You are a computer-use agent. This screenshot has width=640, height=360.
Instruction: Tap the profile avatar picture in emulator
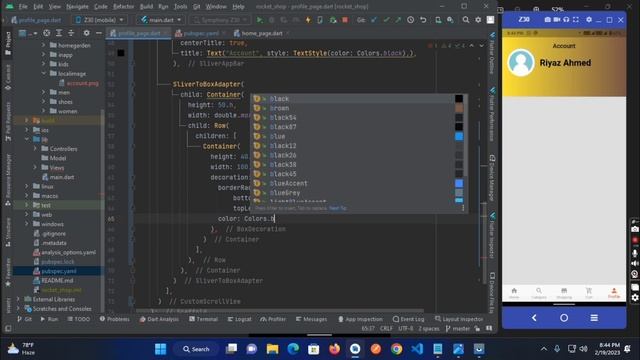(x=521, y=63)
